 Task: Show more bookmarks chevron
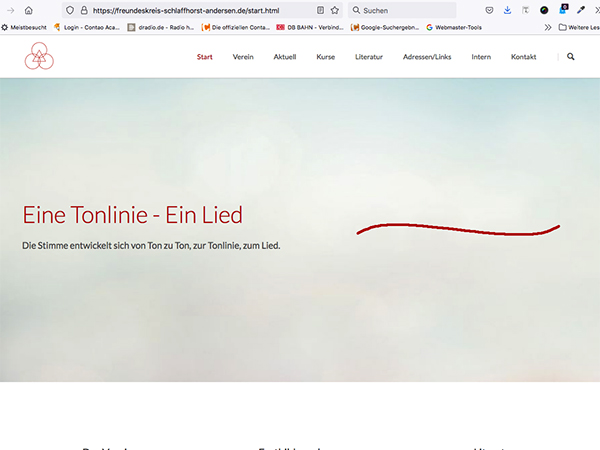(x=548, y=27)
